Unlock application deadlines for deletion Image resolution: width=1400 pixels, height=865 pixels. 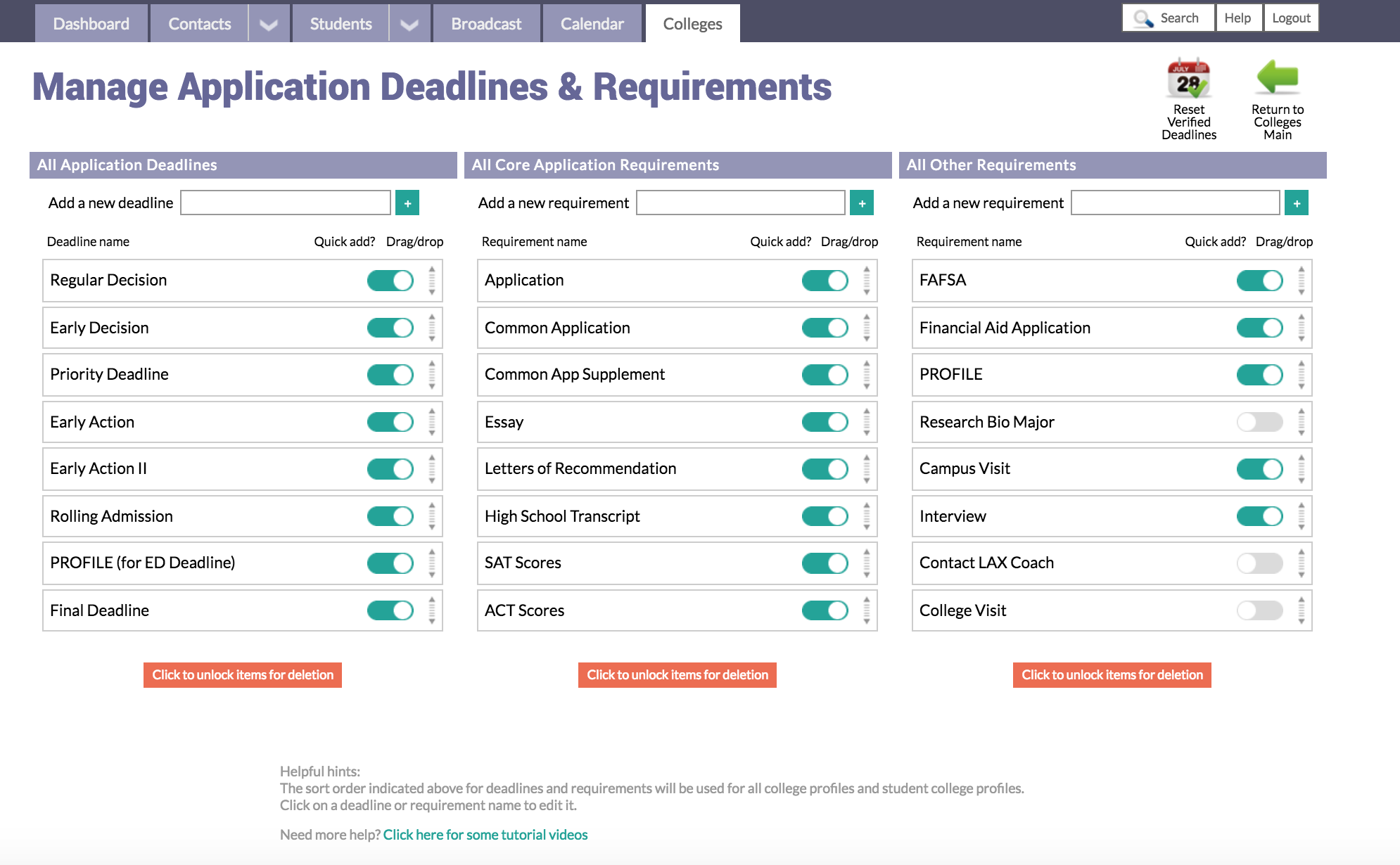(x=243, y=675)
